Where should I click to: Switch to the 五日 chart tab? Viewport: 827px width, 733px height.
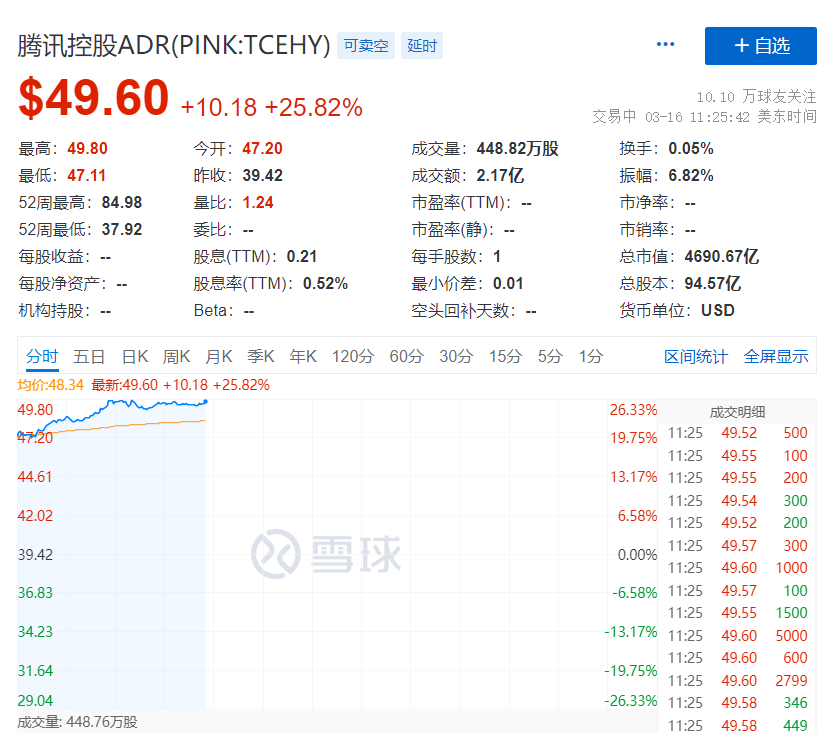pyautogui.click(x=89, y=357)
